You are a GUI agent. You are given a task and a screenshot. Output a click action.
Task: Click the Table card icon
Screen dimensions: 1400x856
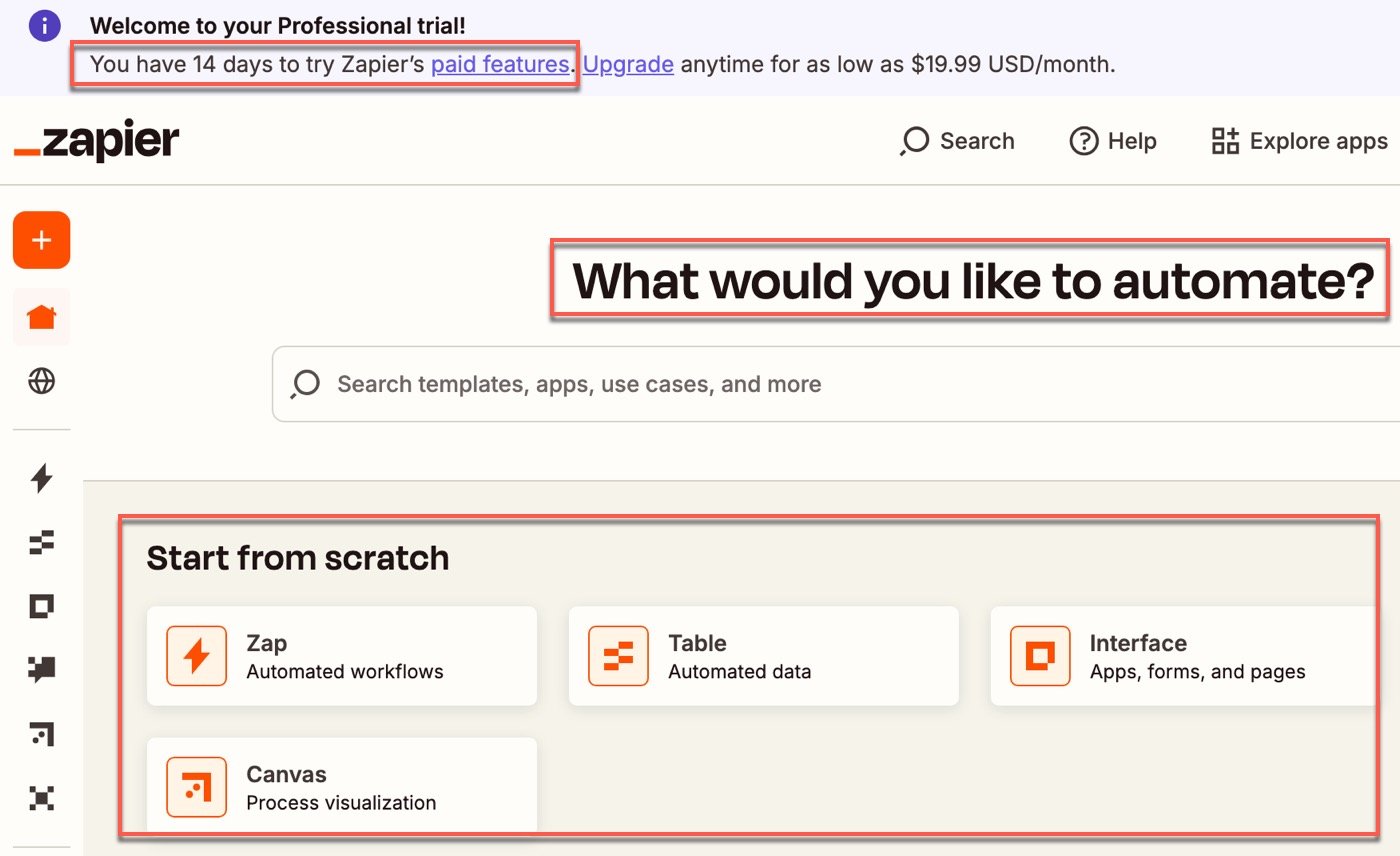619,656
